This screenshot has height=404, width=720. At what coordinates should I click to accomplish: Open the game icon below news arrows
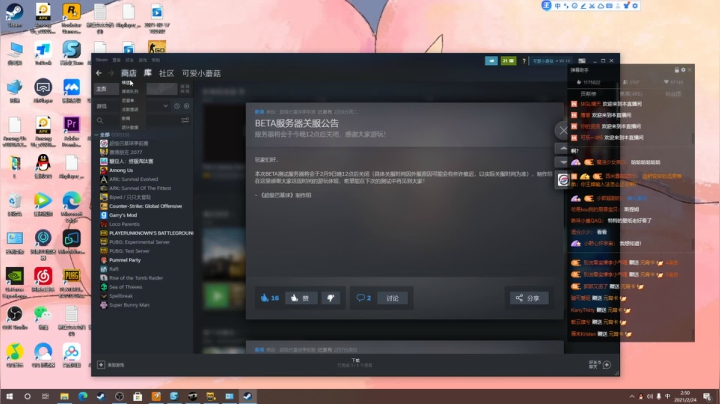pyautogui.click(x=563, y=180)
